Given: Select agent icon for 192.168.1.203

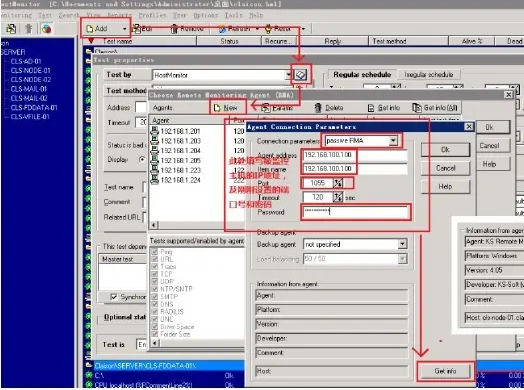Looking at the screenshot, I should (155, 140).
